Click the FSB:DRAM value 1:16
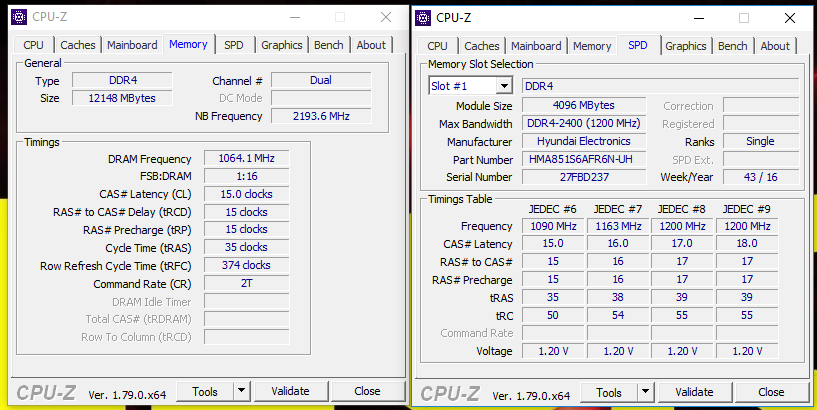The height and width of the screenshot is (410, 817). coord(246,176)
